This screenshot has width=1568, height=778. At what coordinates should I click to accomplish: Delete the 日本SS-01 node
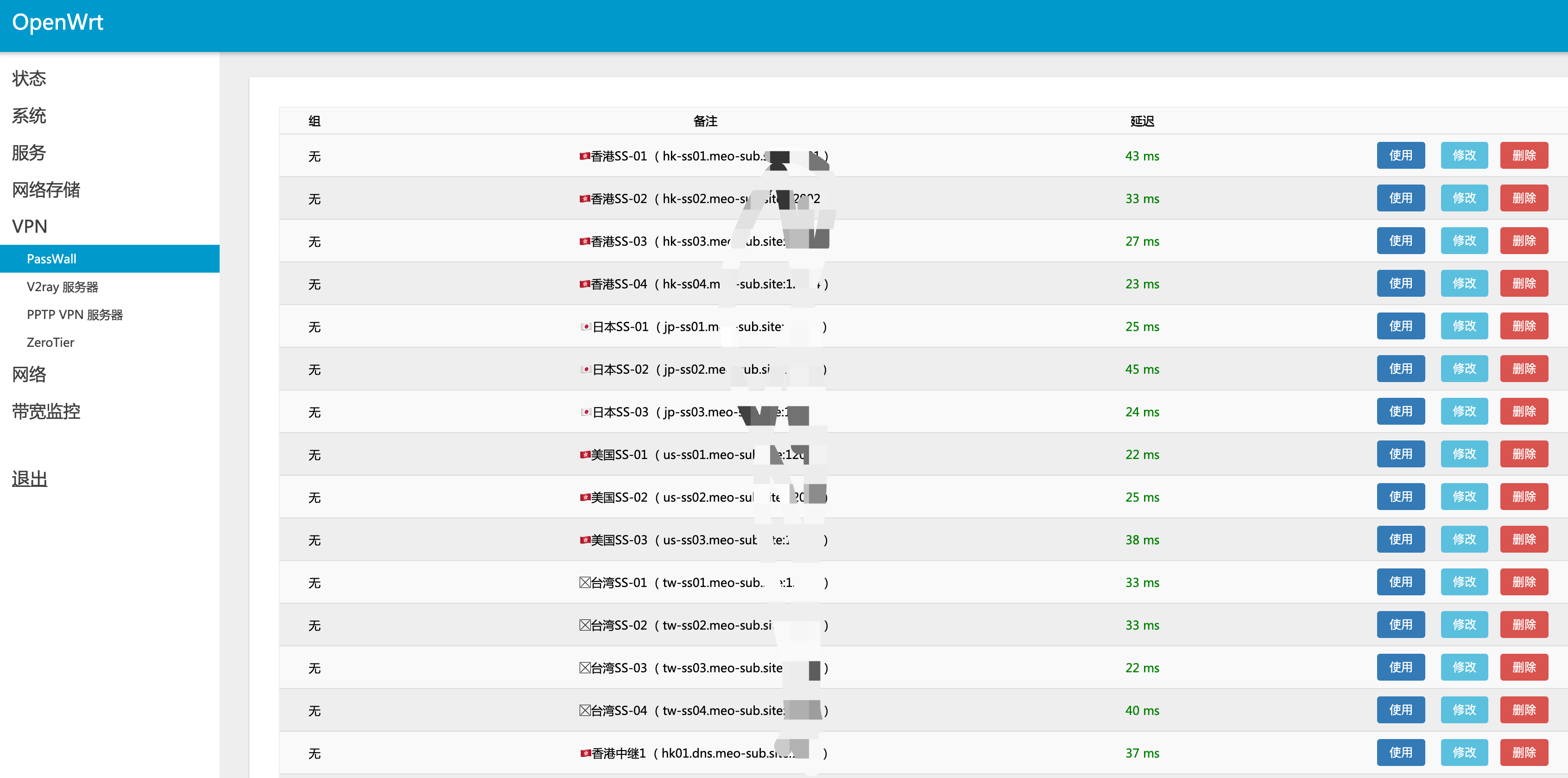pos(1524,326)
